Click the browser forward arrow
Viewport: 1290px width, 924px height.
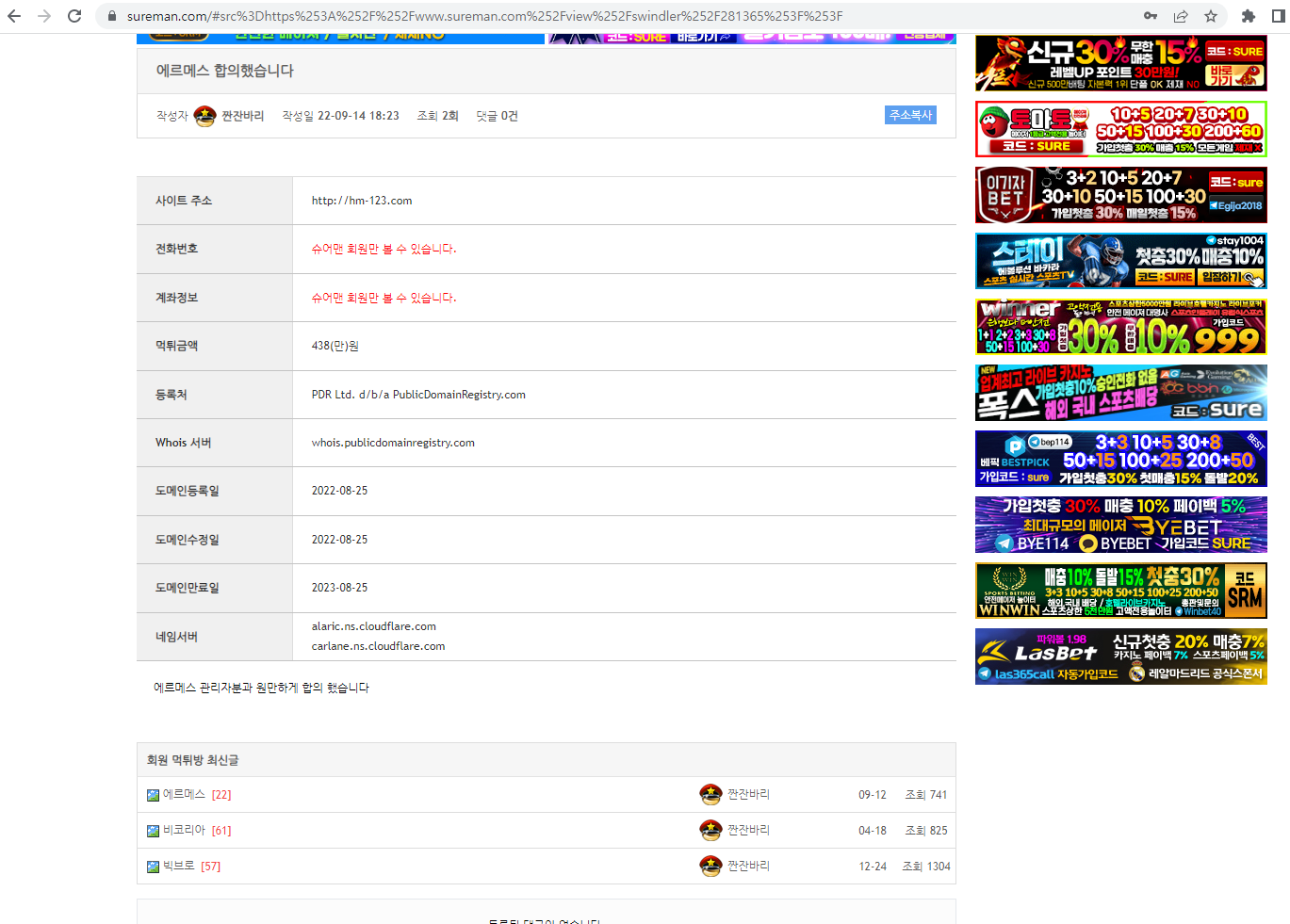pos(44,16)
